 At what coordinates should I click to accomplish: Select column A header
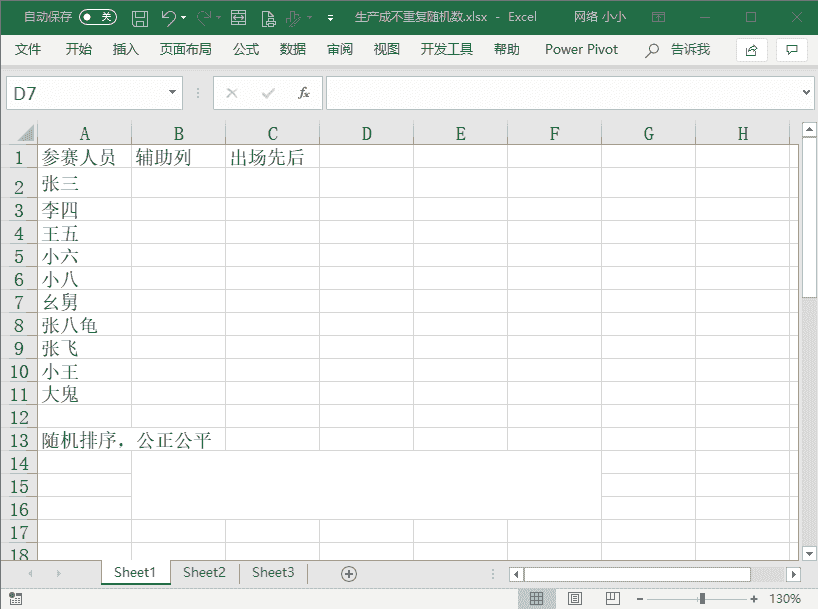click(85, 134)
